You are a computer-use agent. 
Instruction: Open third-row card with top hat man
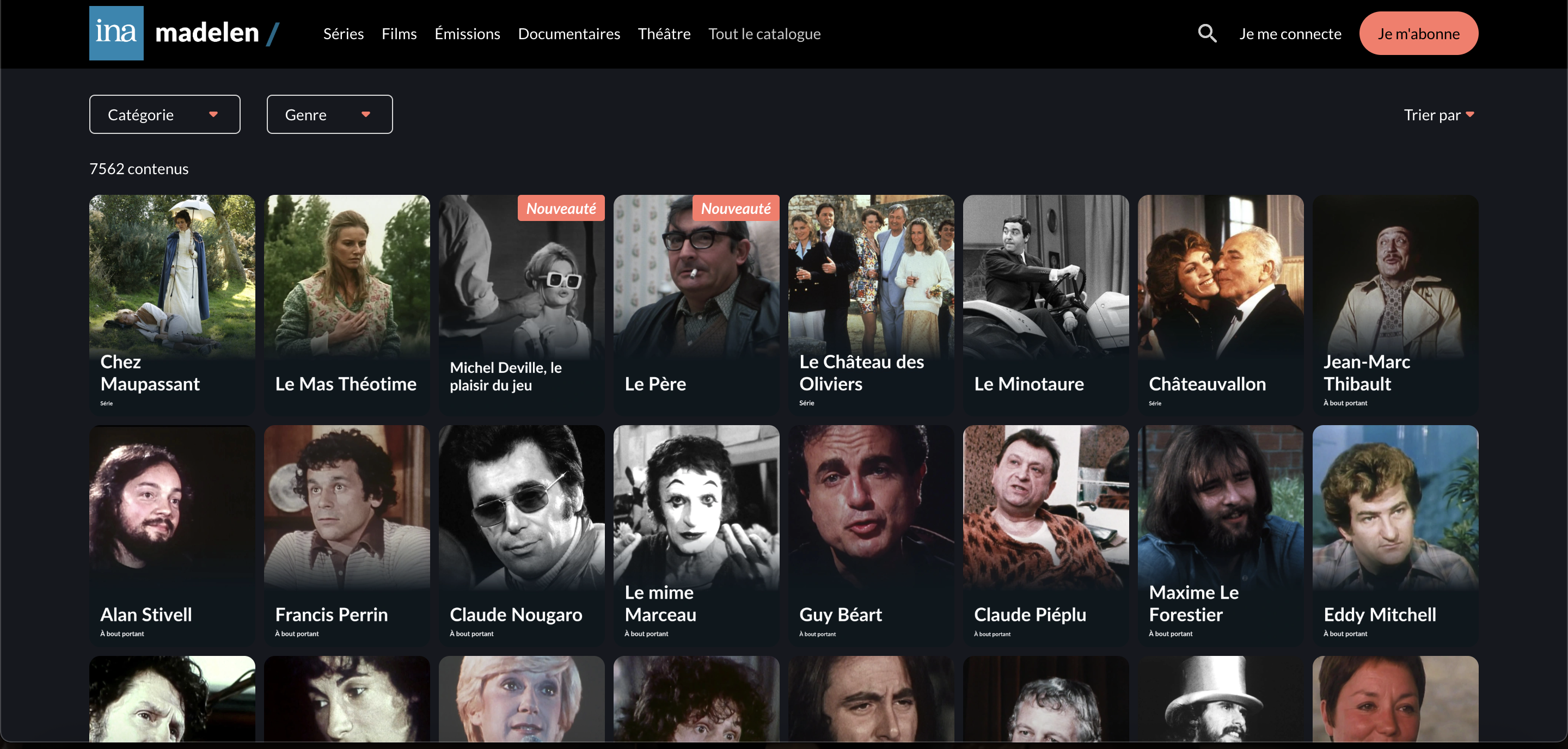[x=1221, y=698]
